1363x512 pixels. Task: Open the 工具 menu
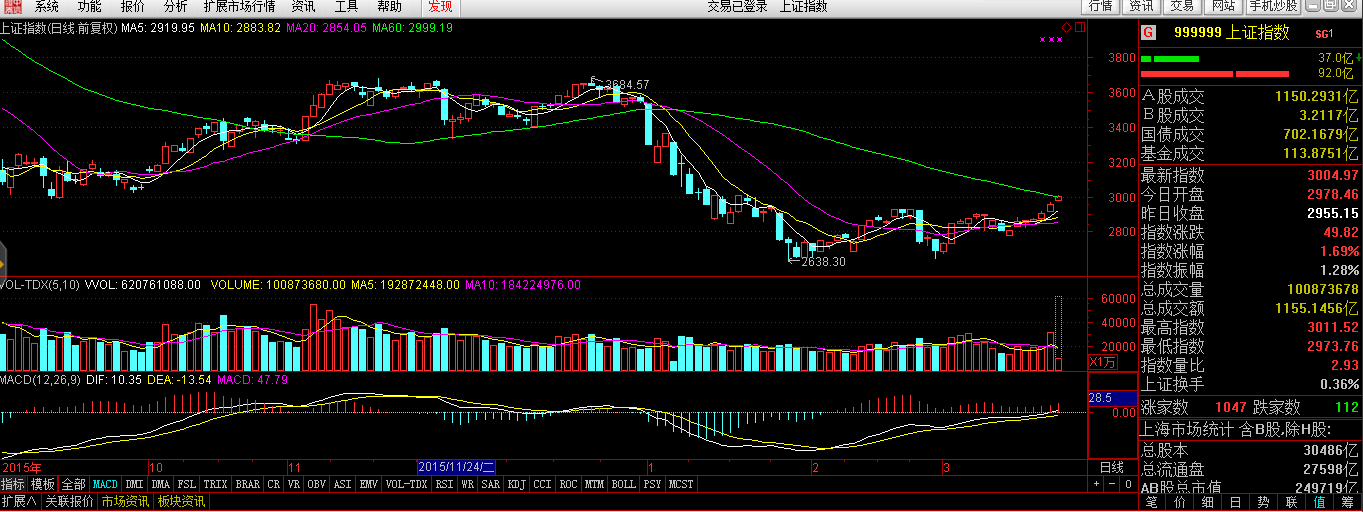(x=346, y=7)
